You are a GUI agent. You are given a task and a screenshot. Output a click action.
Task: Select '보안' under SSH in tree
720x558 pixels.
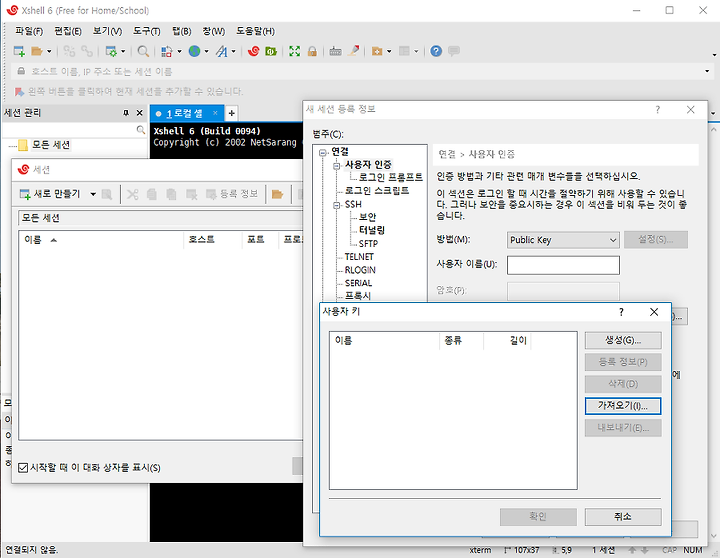point(367,217)
